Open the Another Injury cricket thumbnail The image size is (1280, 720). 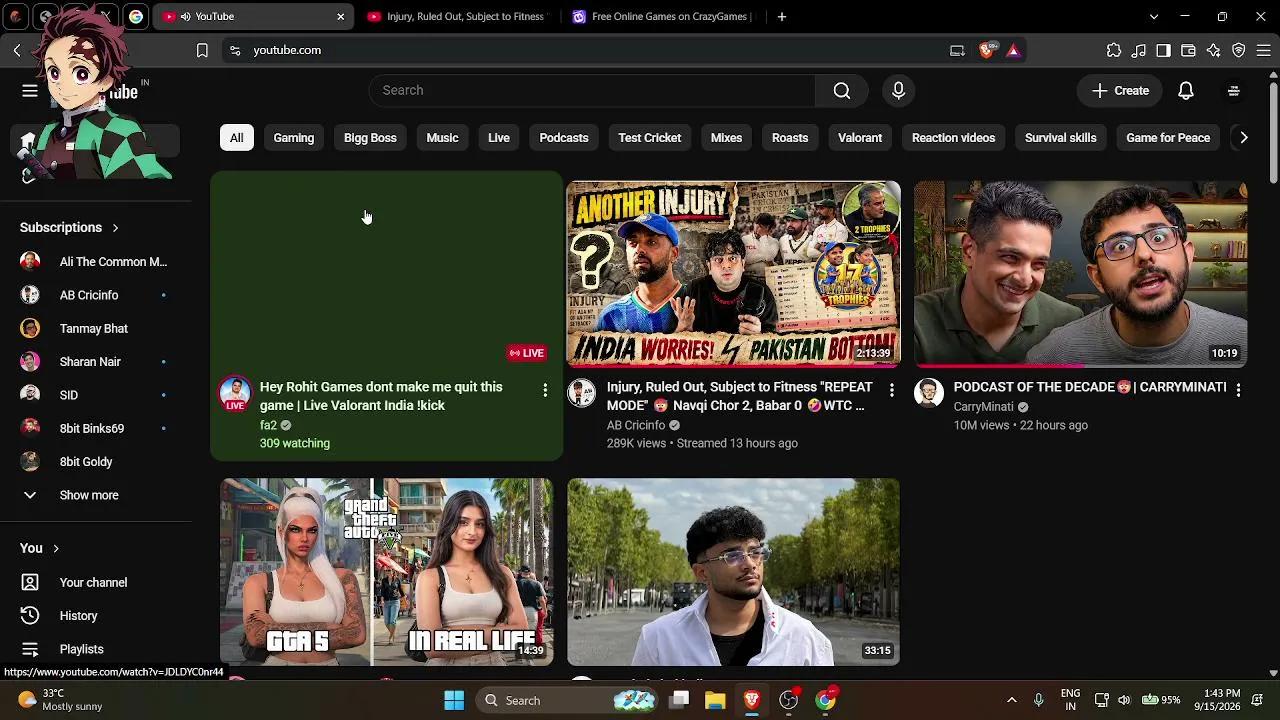tap(733, 274)
